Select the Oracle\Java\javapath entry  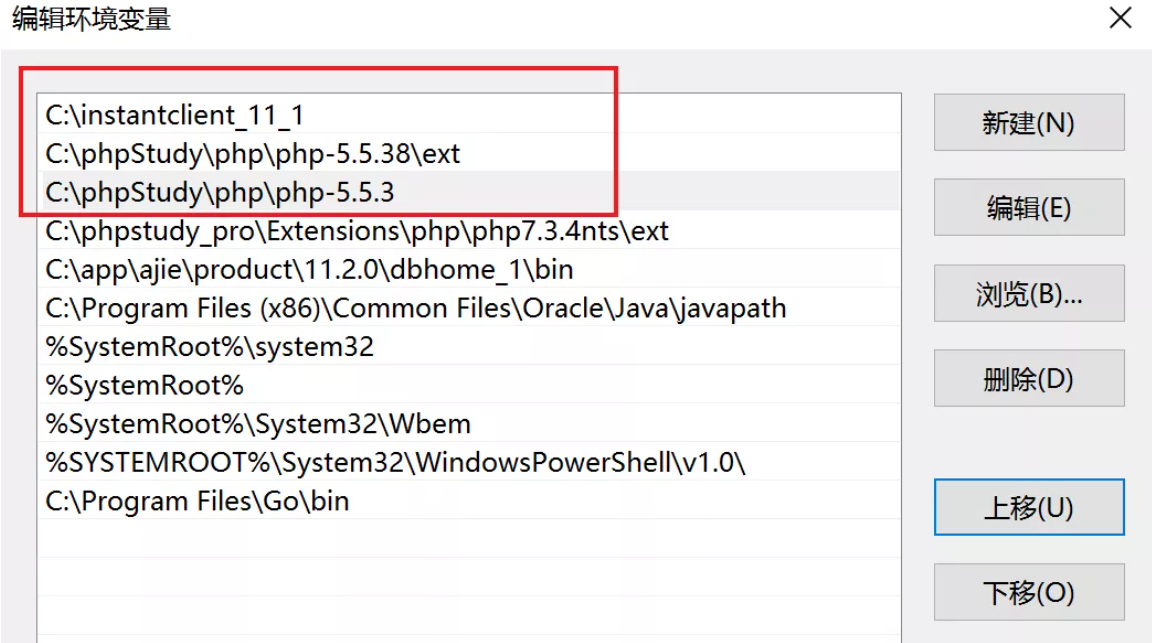469,307
